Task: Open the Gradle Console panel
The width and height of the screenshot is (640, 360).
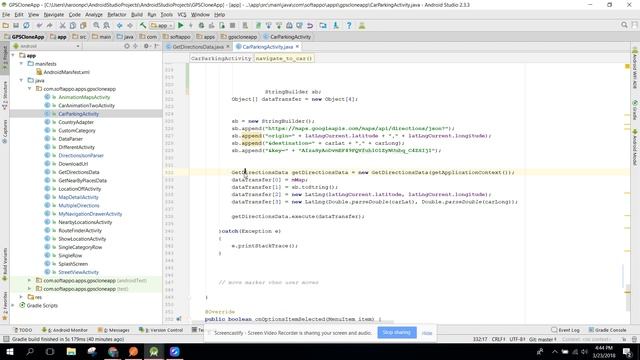Action: point(607,330)
